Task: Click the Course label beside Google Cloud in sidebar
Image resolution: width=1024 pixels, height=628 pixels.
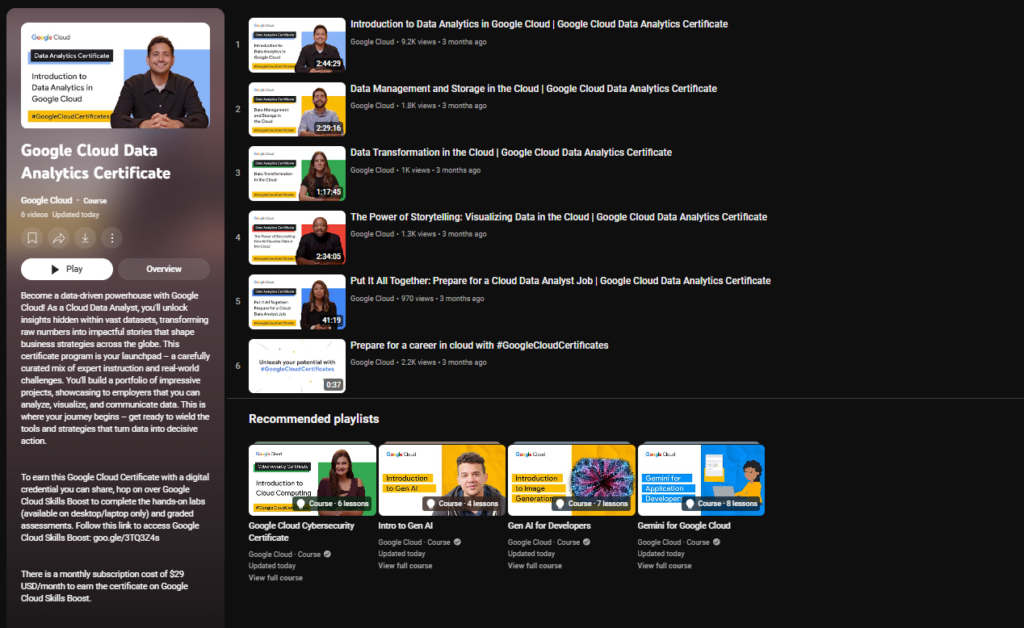Action: pyautogui.click(x=95, y=201)
